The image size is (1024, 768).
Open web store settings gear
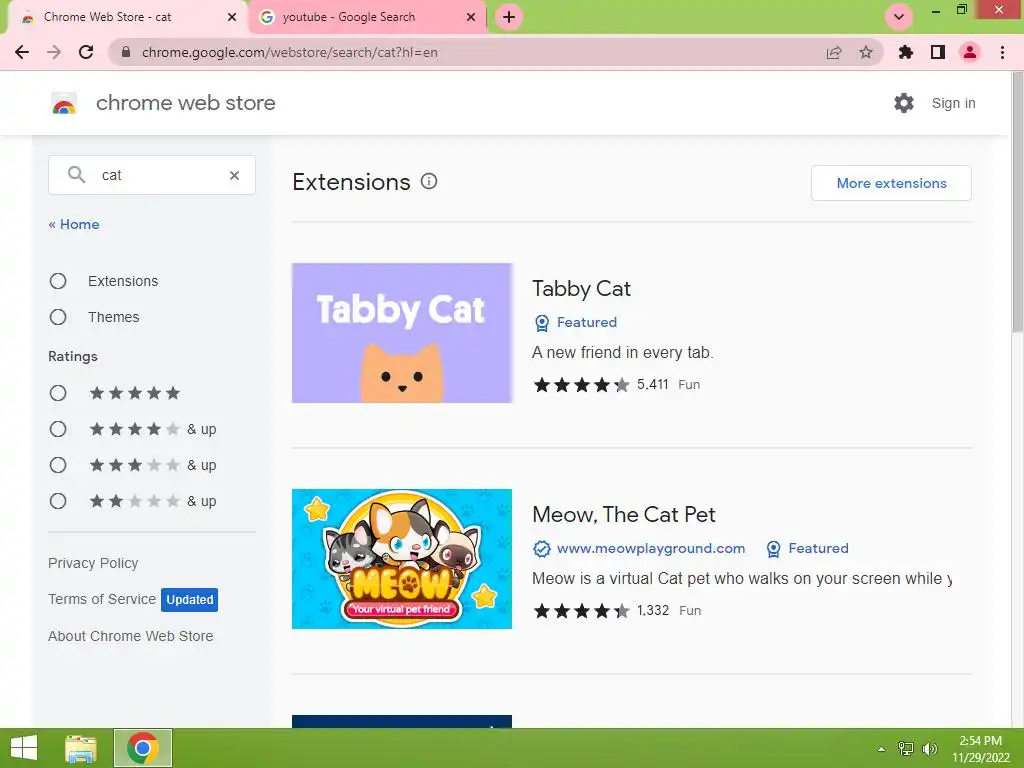pyautogui.click(x=904, y=103)
